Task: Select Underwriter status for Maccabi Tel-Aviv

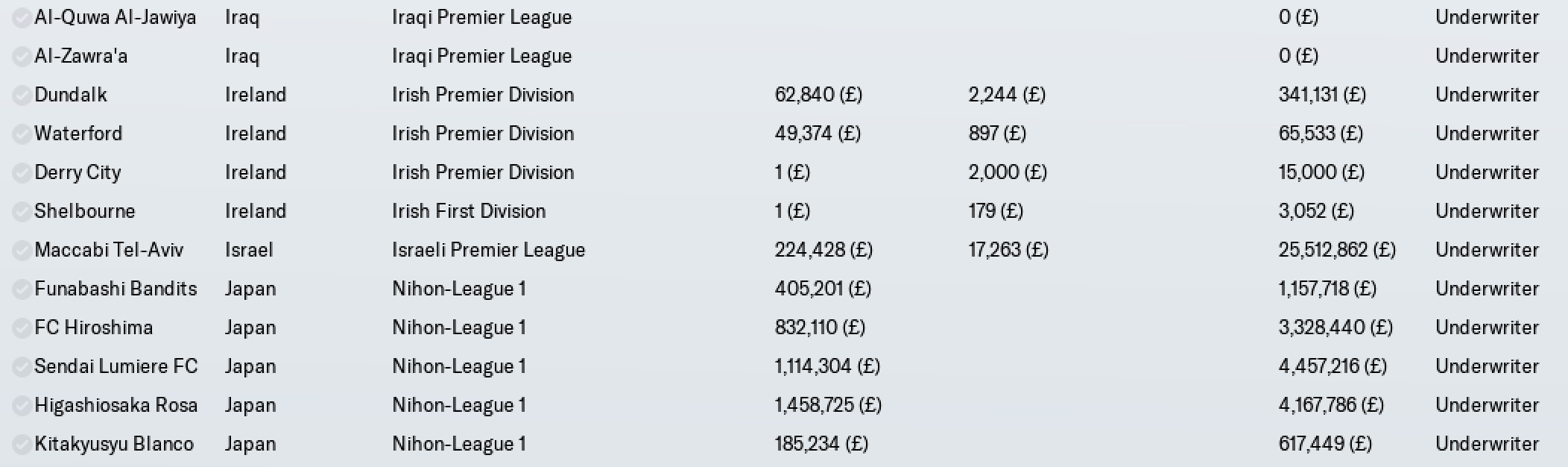Action: tap(1487, 250)
